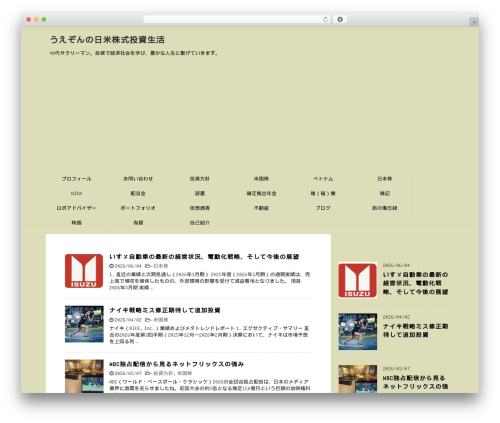The height and width of the screenshot is (423, 500).
Task: Open WBC独占配信 Netflix article title in main list
Action: click(177, 364)
